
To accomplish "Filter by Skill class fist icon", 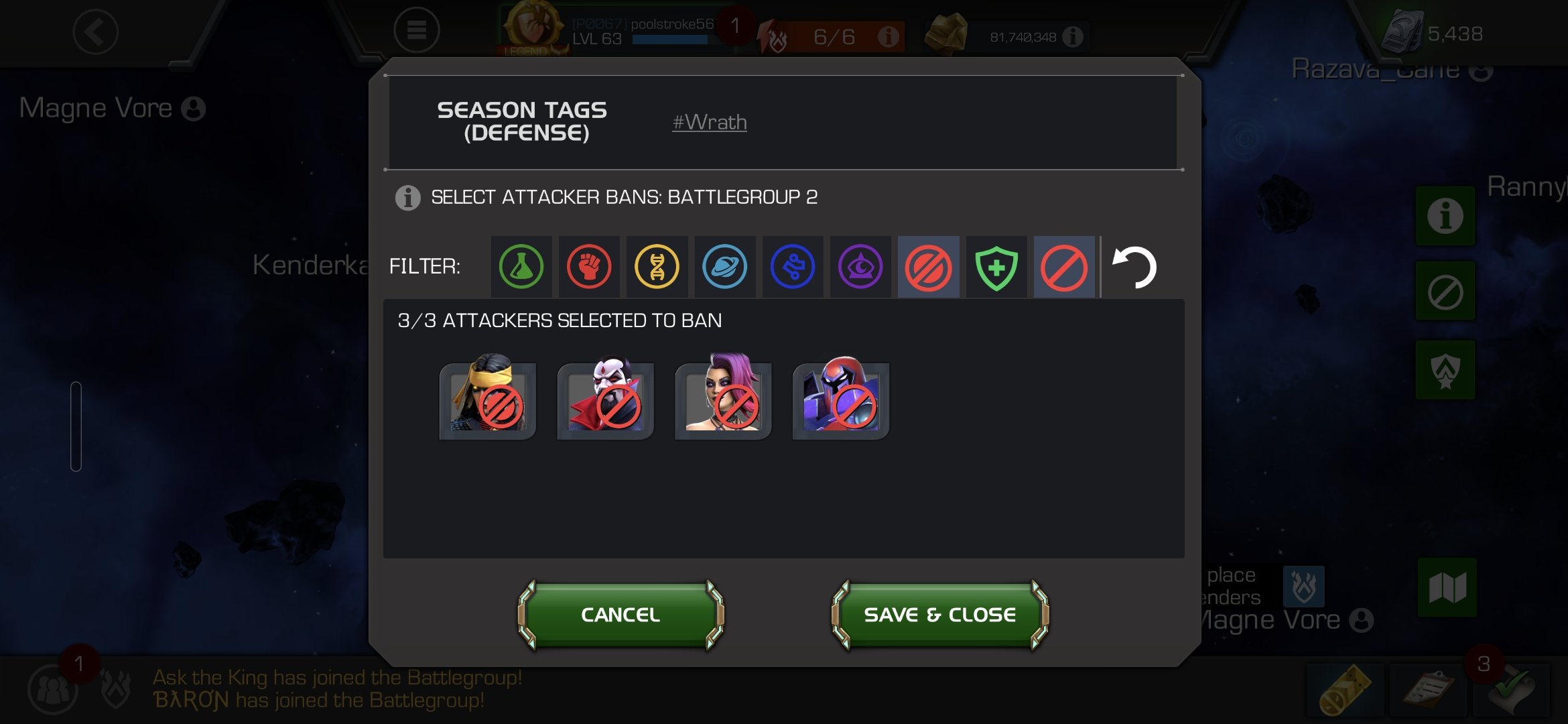I will tap(589, 267).
